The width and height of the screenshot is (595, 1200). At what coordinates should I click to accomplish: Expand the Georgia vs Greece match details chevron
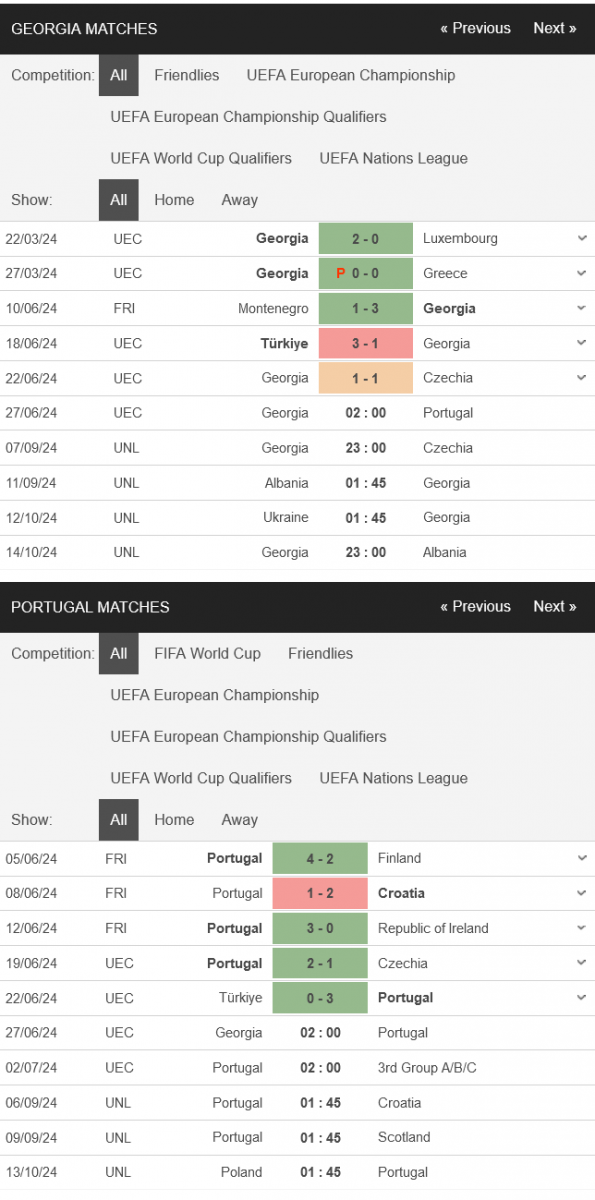pyautogui.click(x=582, y=273)
